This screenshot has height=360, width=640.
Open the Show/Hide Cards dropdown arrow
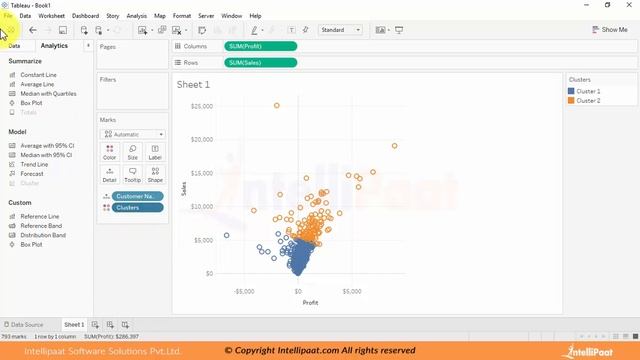pos(389,30)
